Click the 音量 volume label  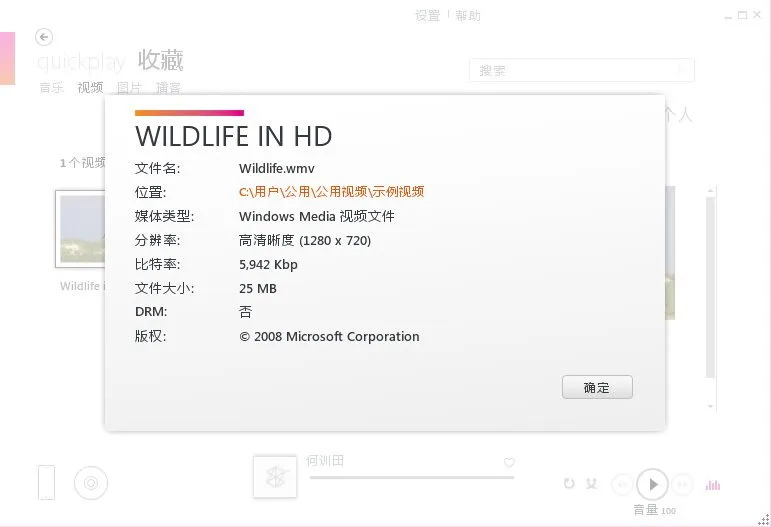(646, 510)
